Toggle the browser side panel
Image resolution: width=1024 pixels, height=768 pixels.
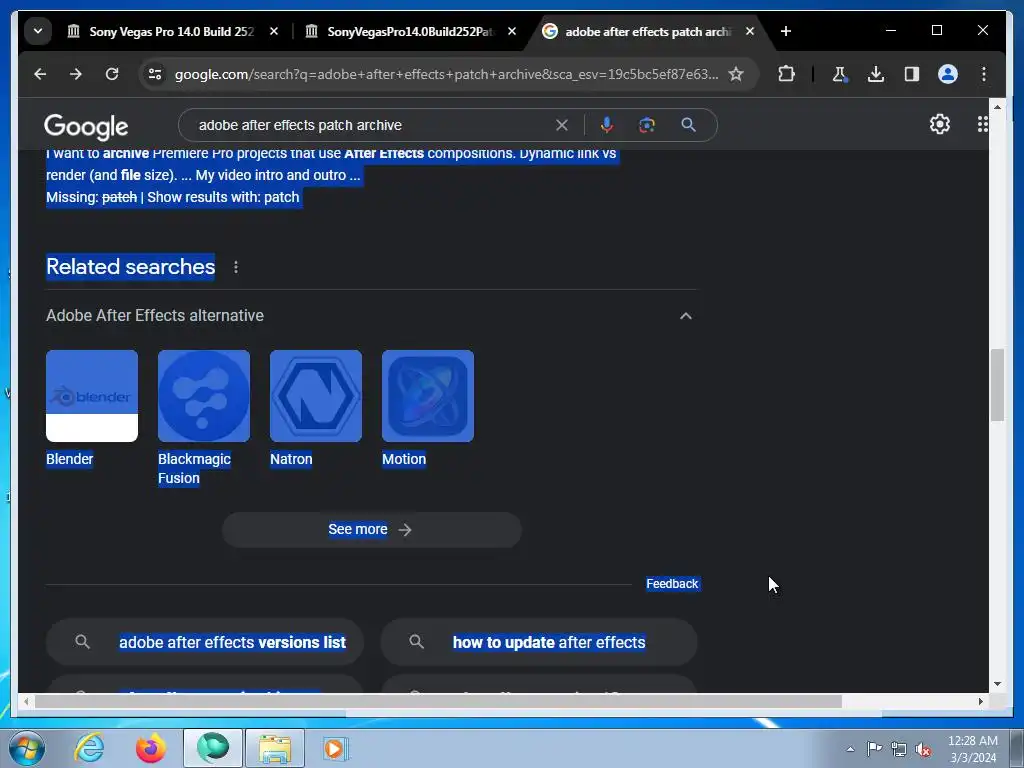912,74
